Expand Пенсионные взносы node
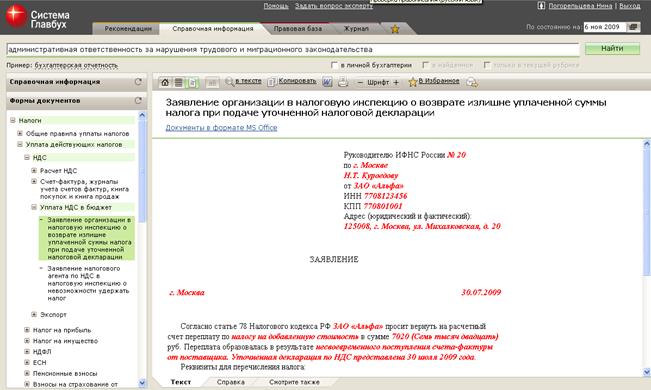 tap(27, 373)
